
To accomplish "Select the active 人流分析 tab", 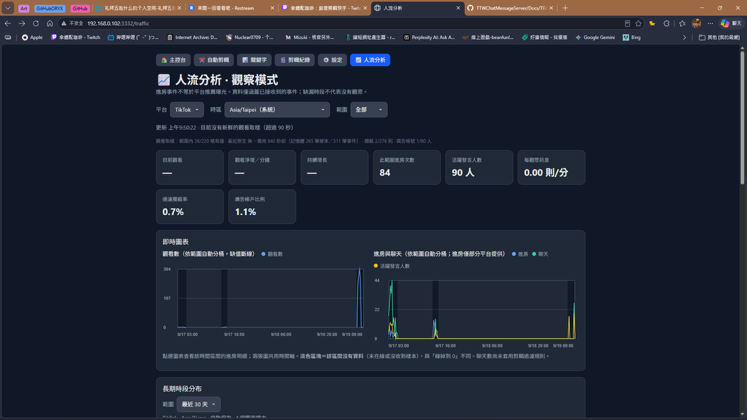I will pyautogui.click(x=370, y=60).
